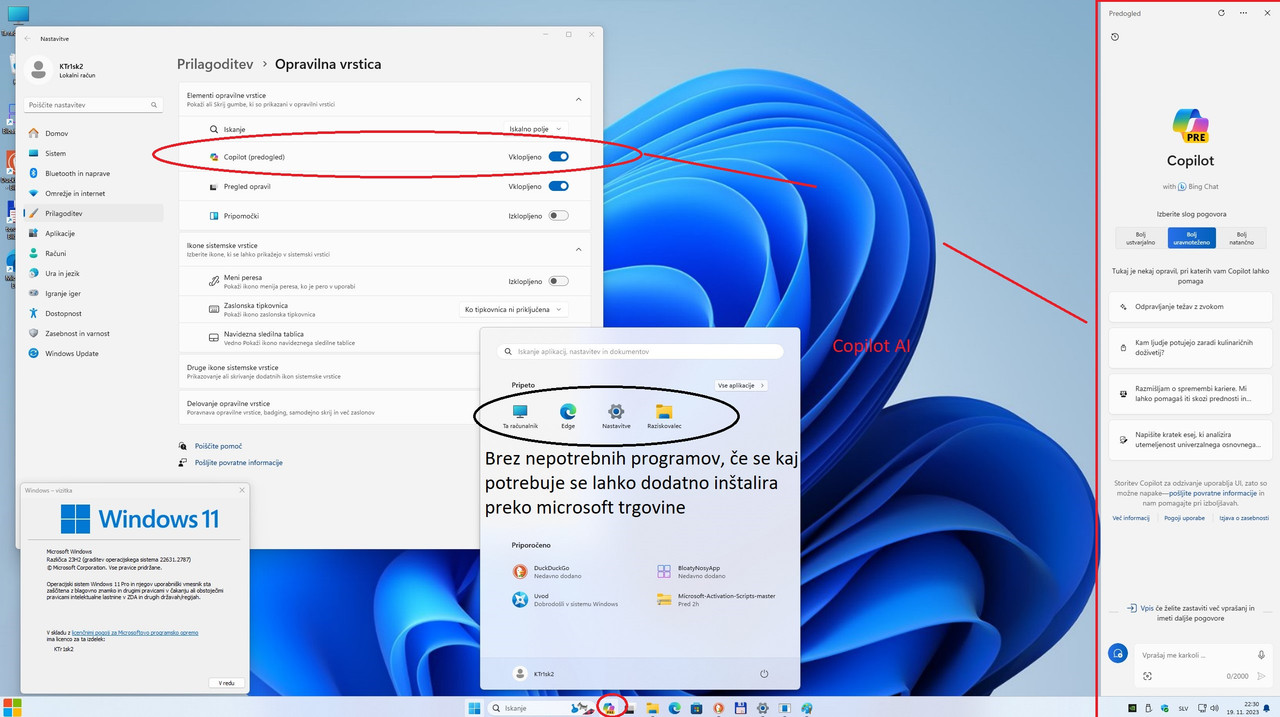Open File Explorer from the taskbar
Viewport: 1280px width, 717px height.
[652, 708]
